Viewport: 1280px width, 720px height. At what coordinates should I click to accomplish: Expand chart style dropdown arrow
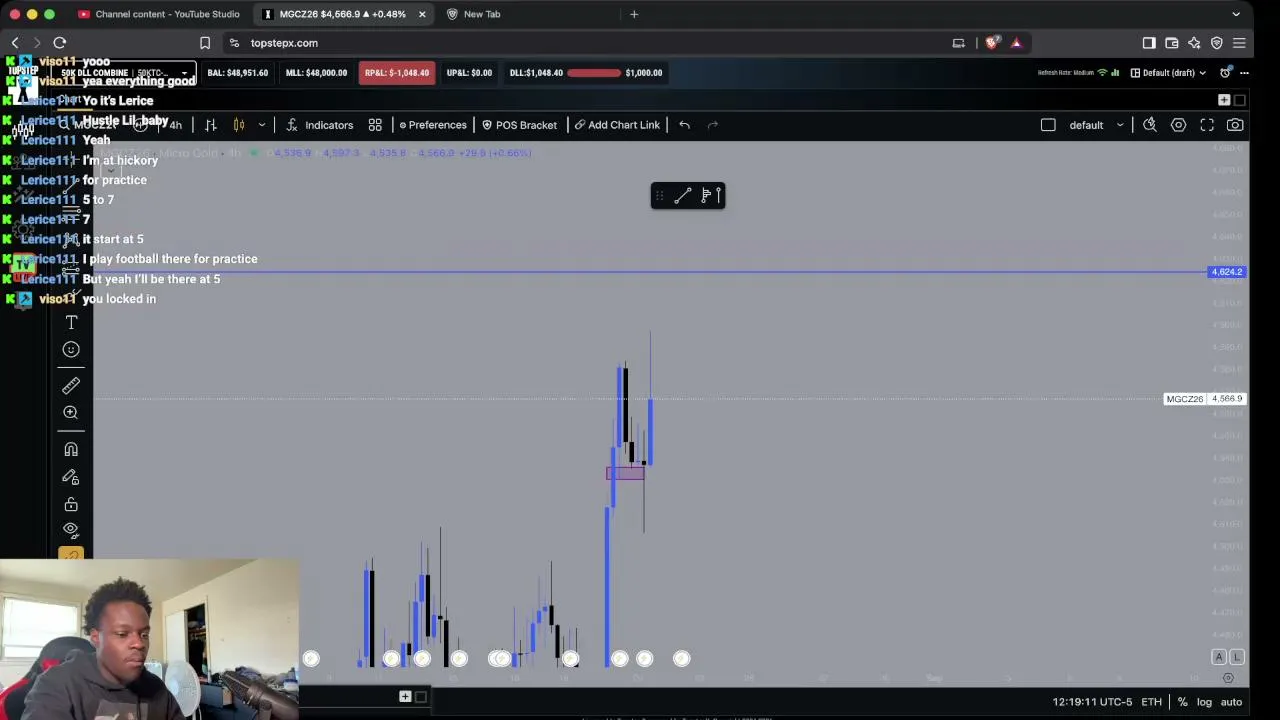pyautogui.click(x=262, y=125)
